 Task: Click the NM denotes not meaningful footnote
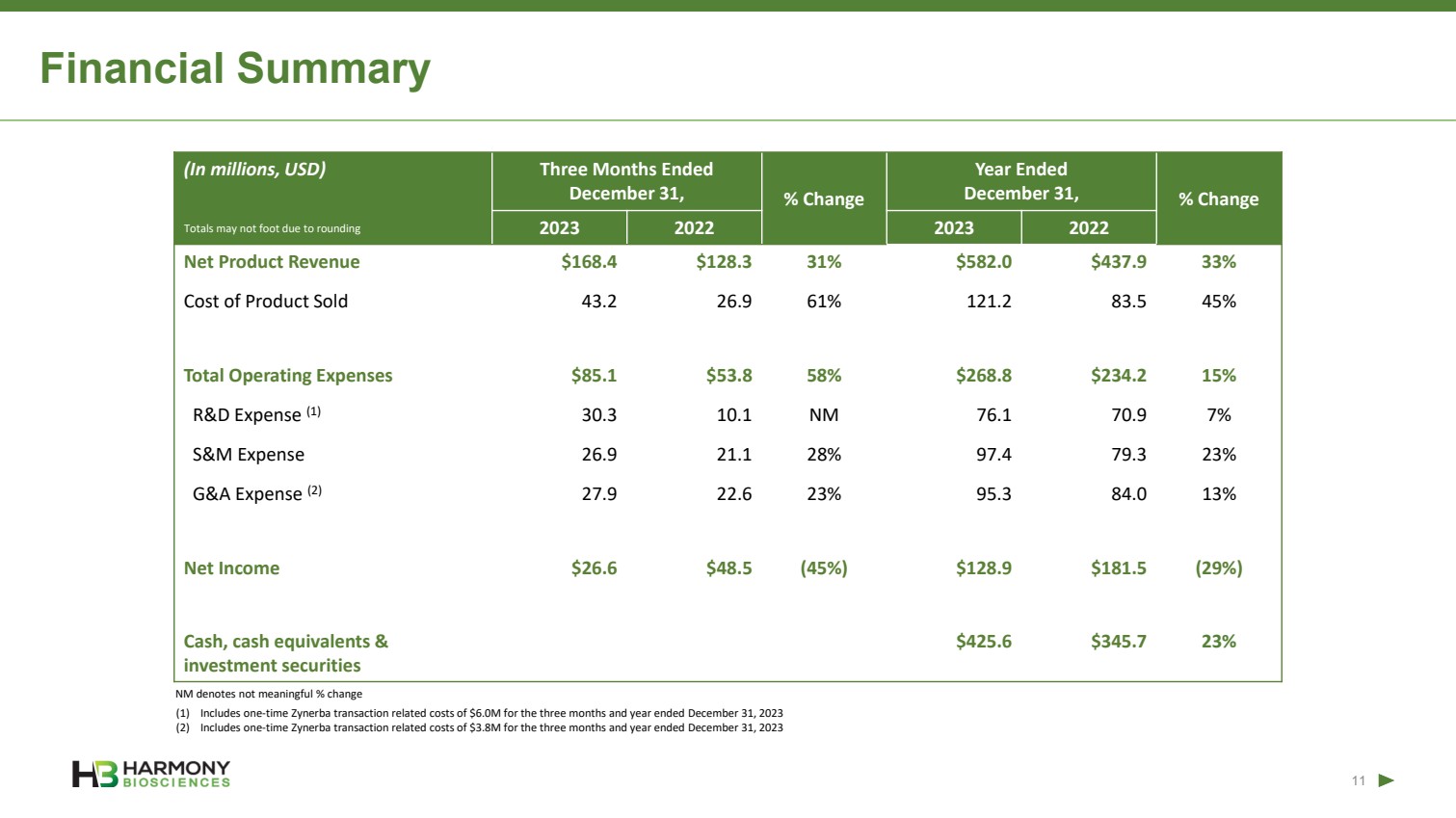269,694
